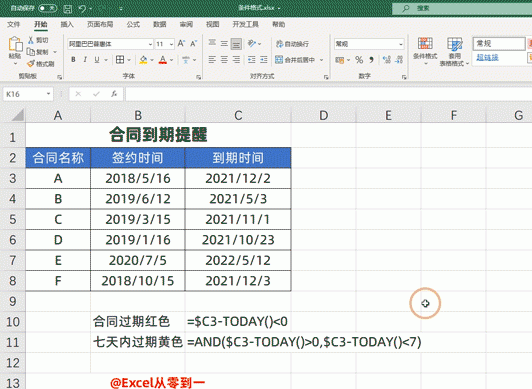
Task: Switch to the 数据 (Data) tab
Action: (159, 24)
